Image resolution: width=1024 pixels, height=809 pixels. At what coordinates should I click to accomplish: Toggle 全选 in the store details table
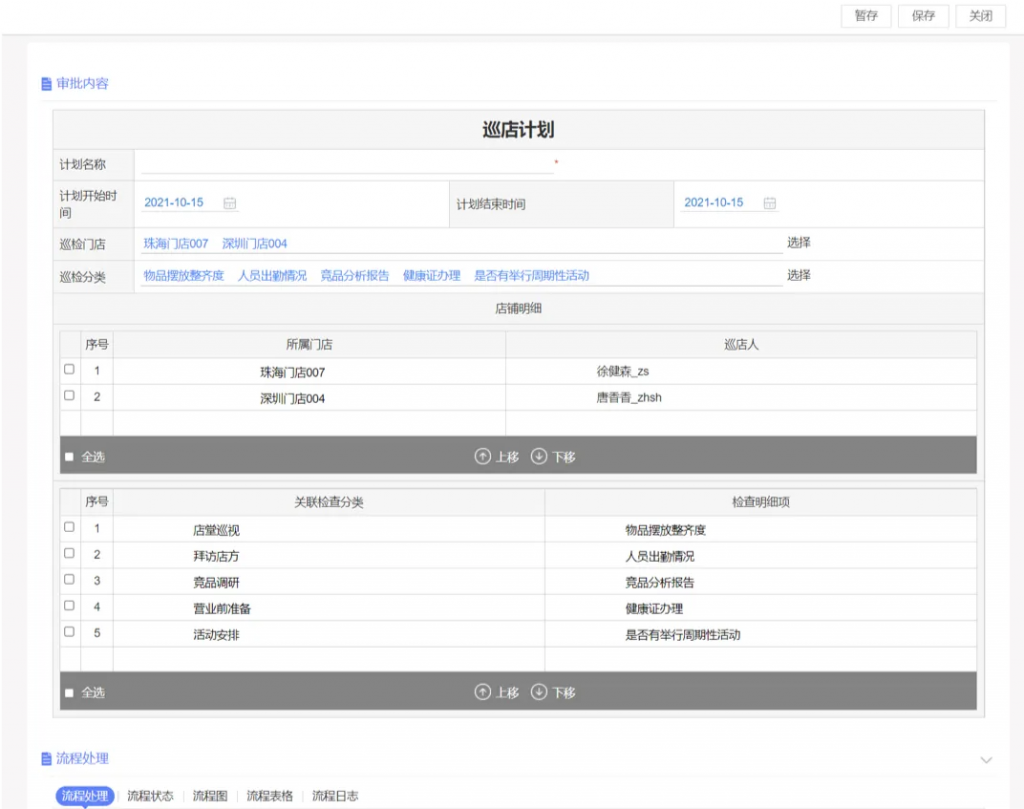pos(69,457)
